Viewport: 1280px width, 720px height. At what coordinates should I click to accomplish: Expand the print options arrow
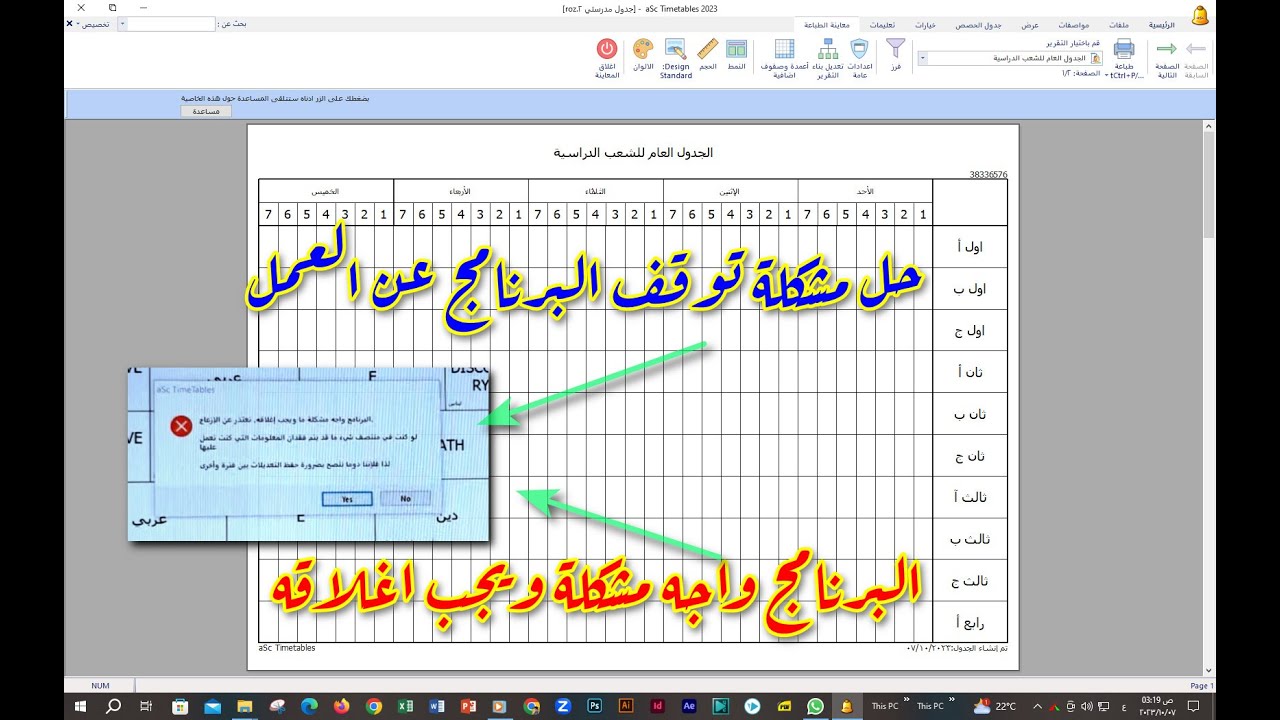1107,75
